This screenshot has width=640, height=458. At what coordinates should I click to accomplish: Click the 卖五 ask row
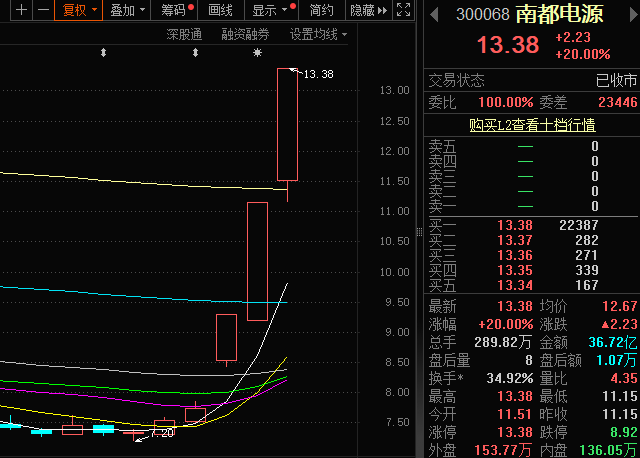click(x=532, y=146)
